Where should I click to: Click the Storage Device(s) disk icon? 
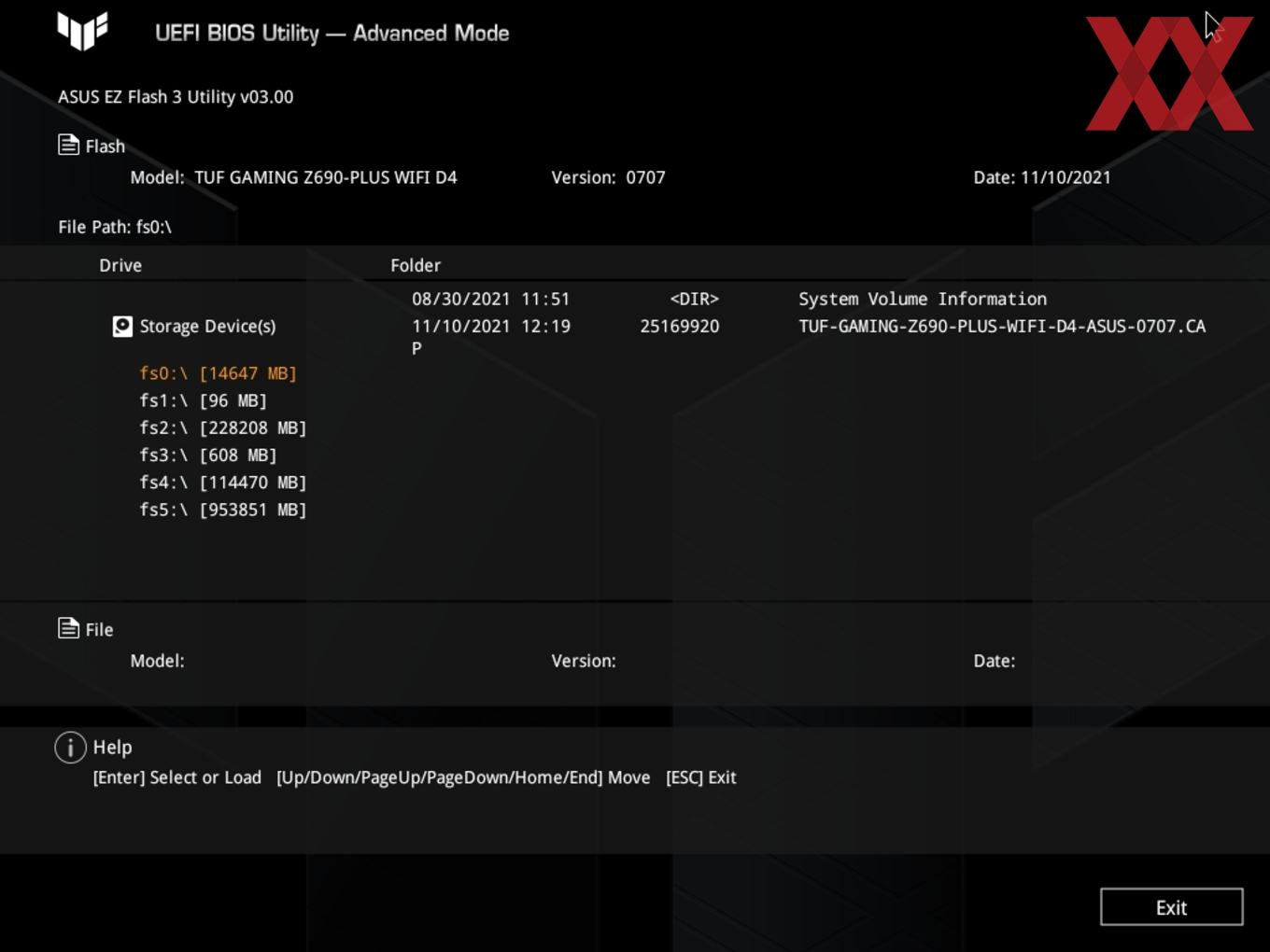tap(122, 326)
